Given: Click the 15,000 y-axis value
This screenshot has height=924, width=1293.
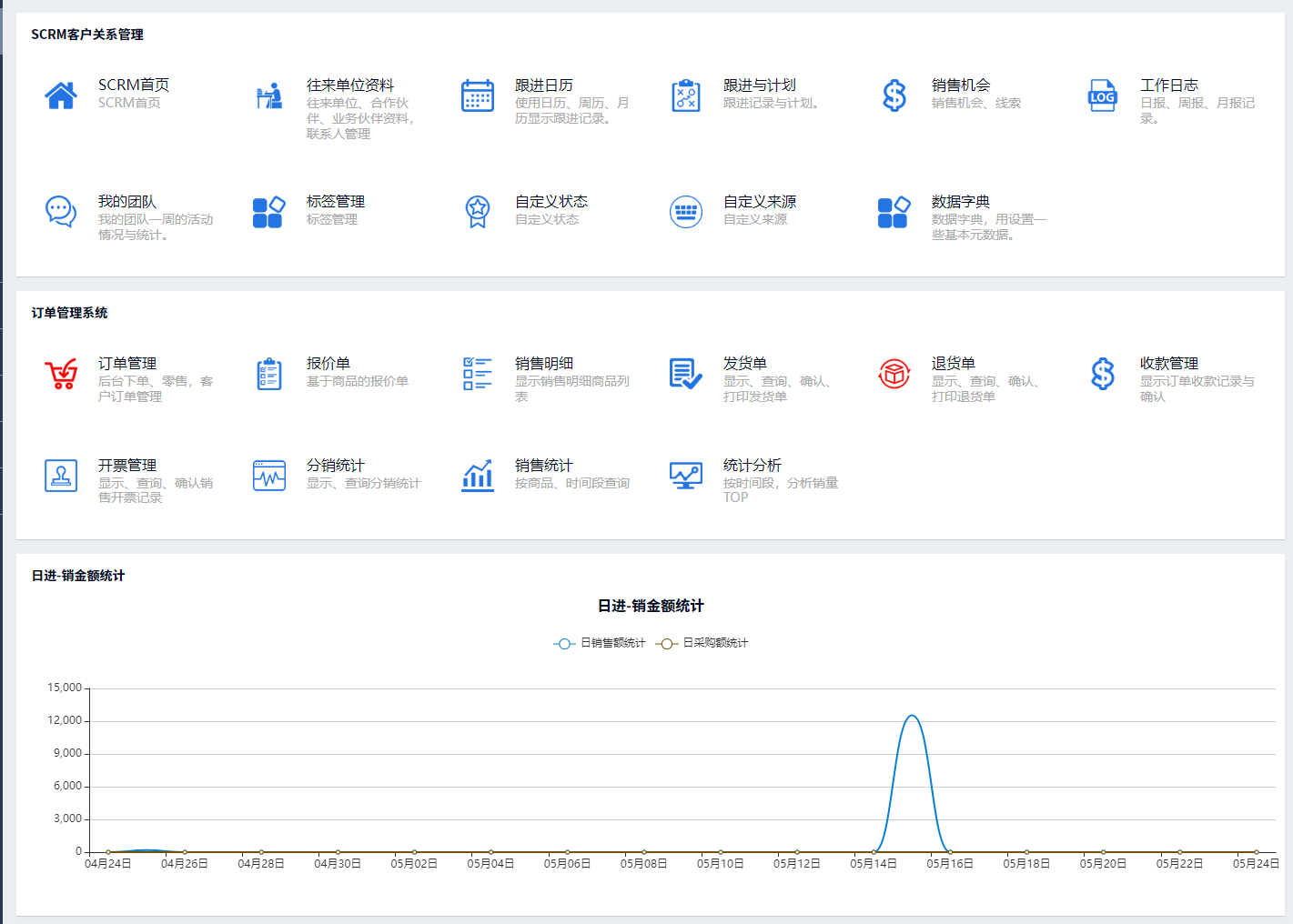Looking at the screenshot, I should pos(65,688).
